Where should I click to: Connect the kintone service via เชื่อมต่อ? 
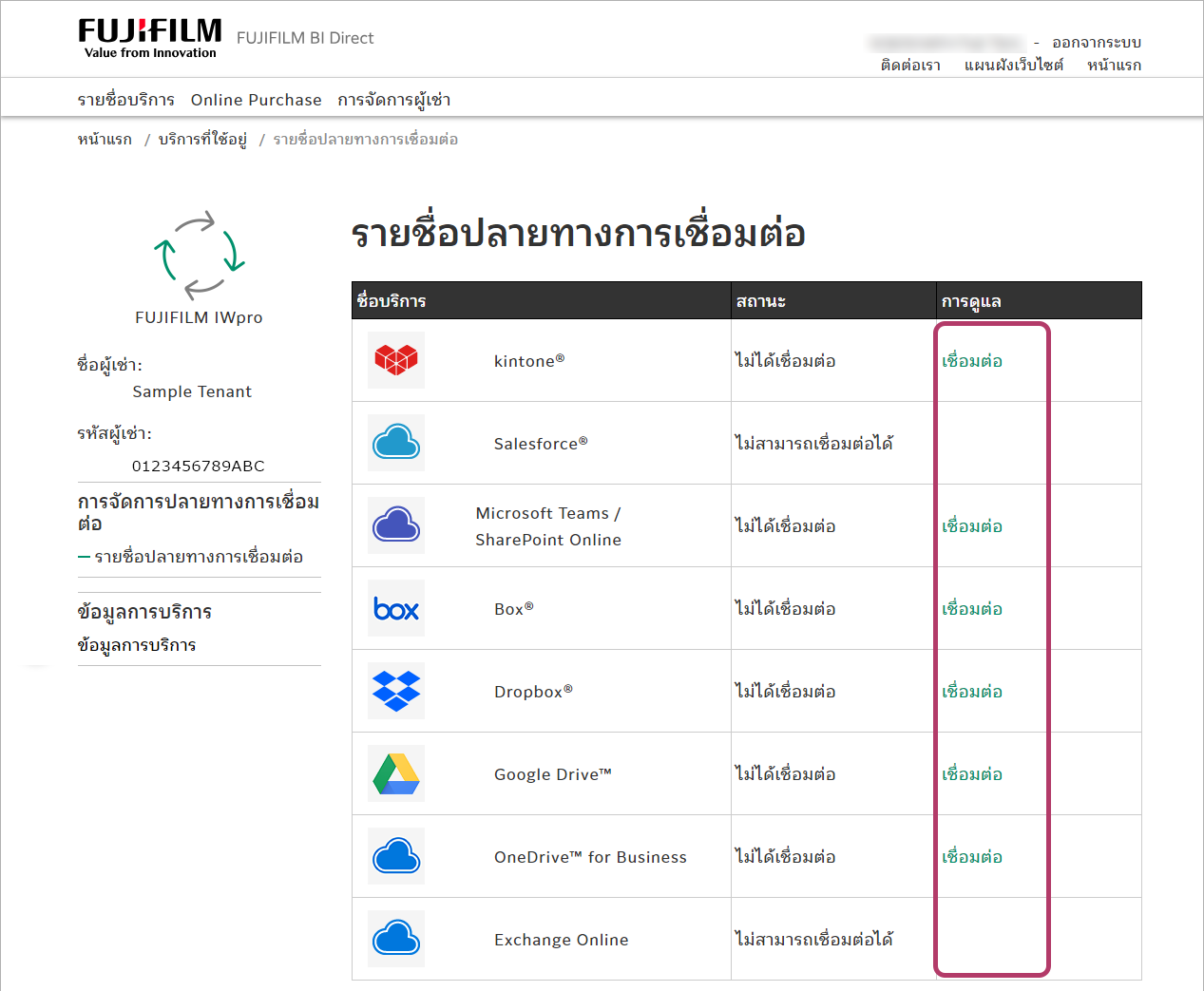[x=972, y=361]
